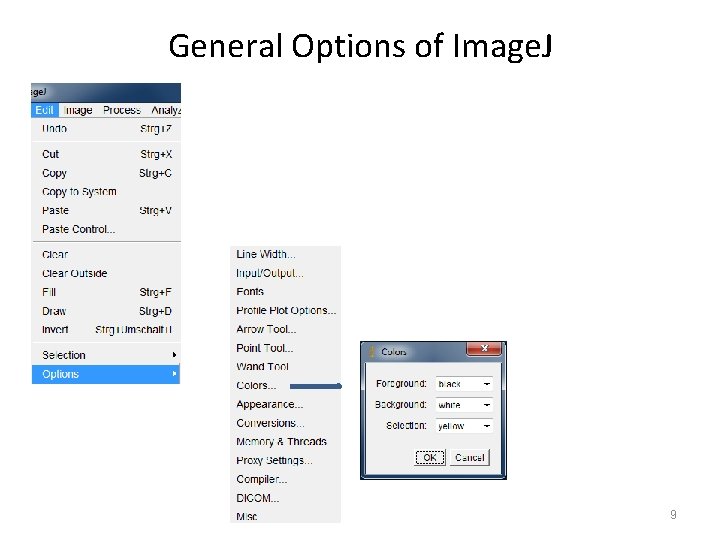The image size is (720, 540).
Task: Choose Misc options entry
Action: click(x=285, y=516)
